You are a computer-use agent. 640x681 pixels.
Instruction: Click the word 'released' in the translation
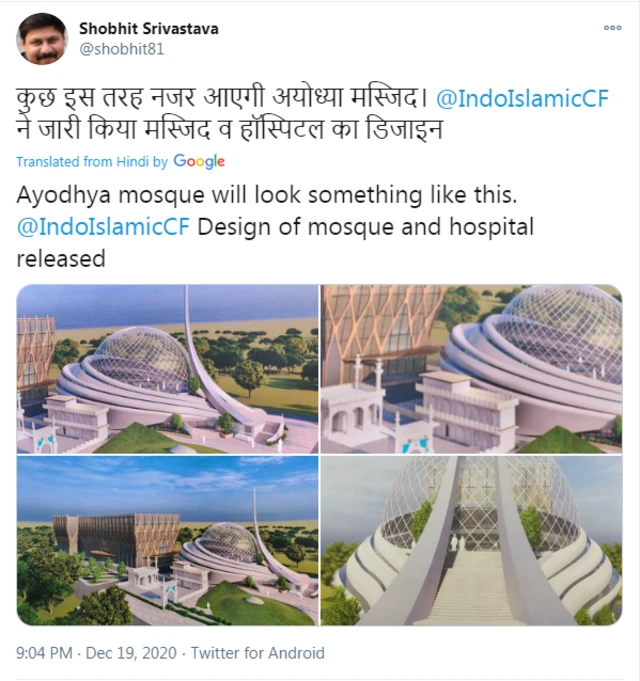[x=61, y=259]
